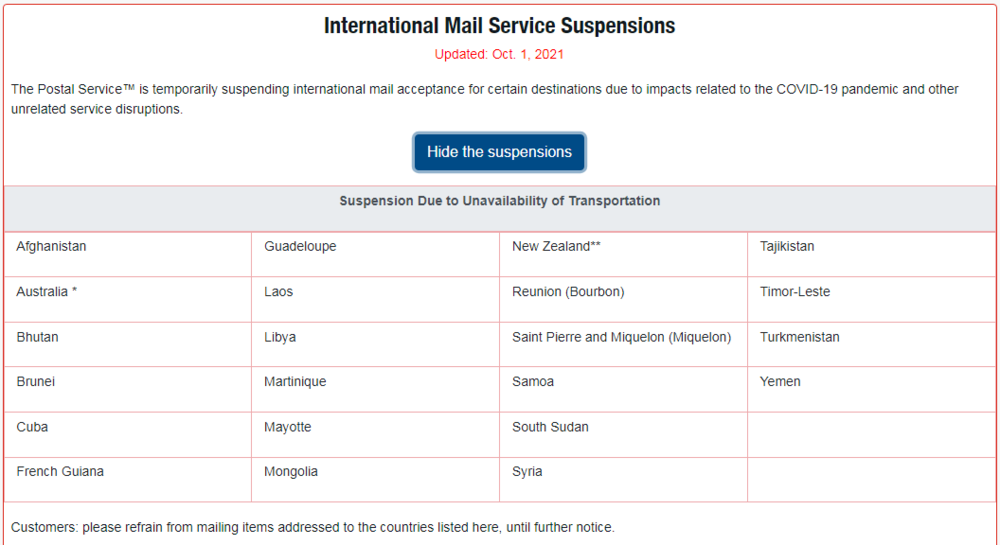
Task: Select Reunion (Bourbon) in the table
Action: coord(568,292)
